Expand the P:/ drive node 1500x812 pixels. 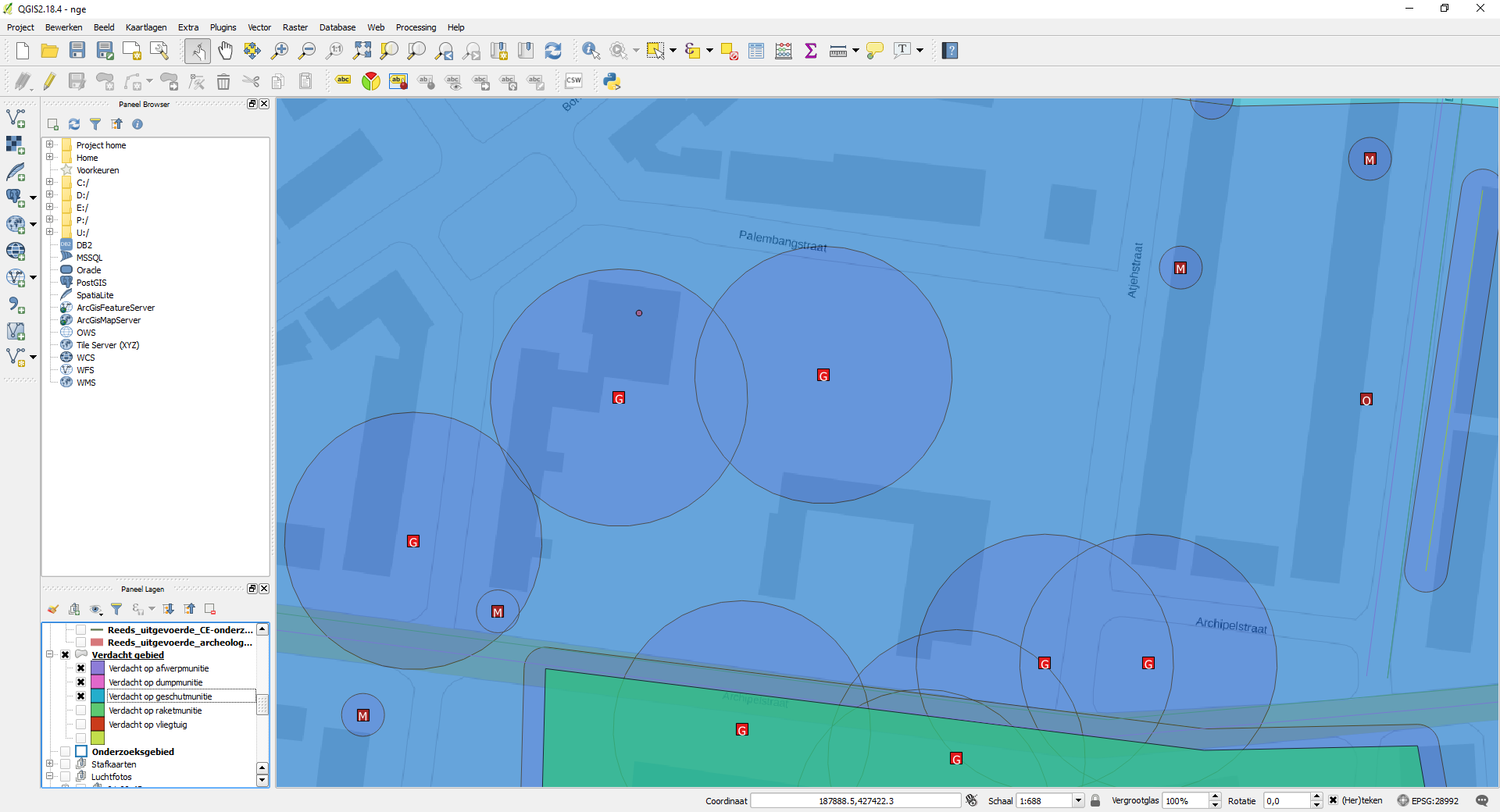point(50,219)
